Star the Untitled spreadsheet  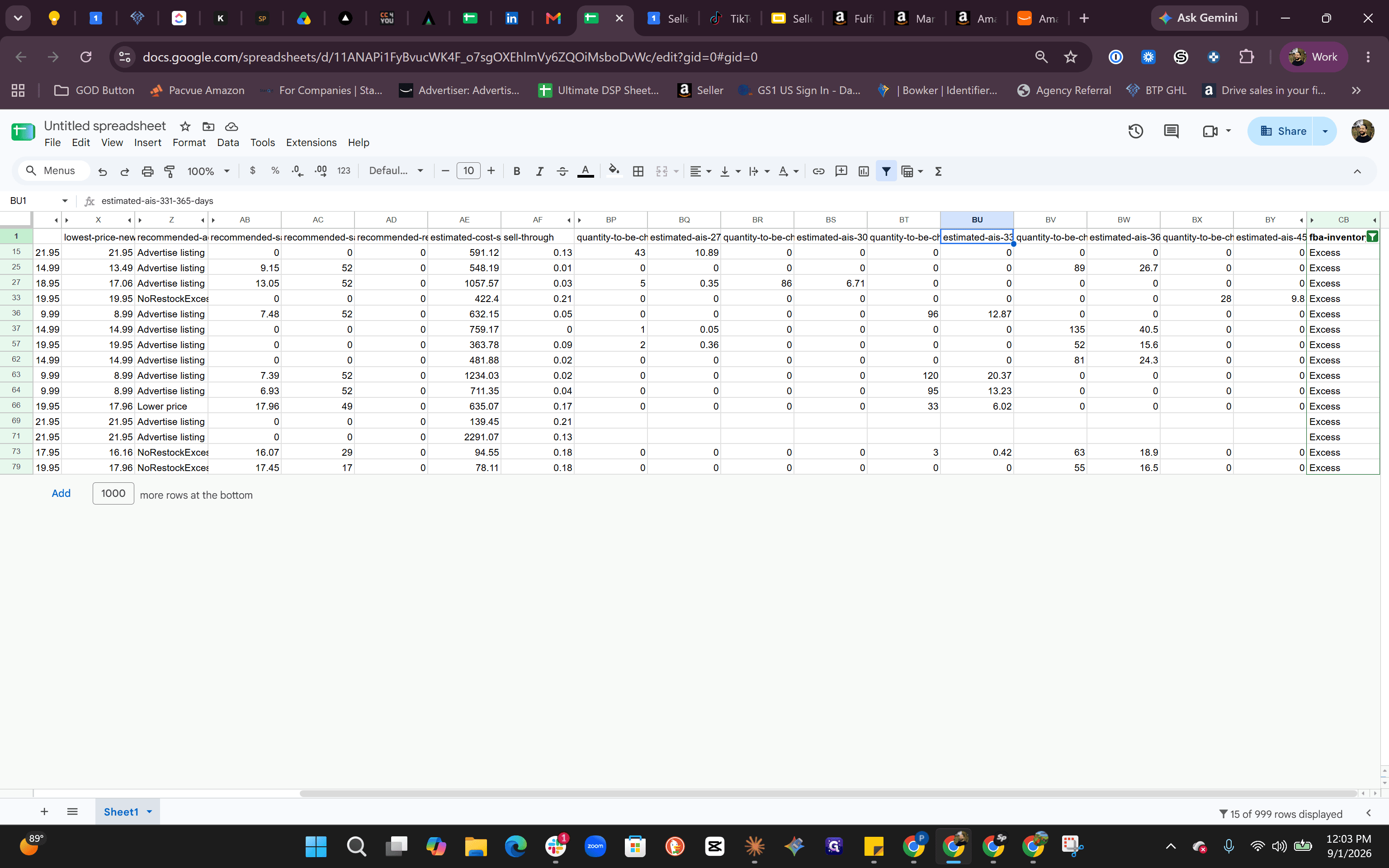tap(185, 126)
